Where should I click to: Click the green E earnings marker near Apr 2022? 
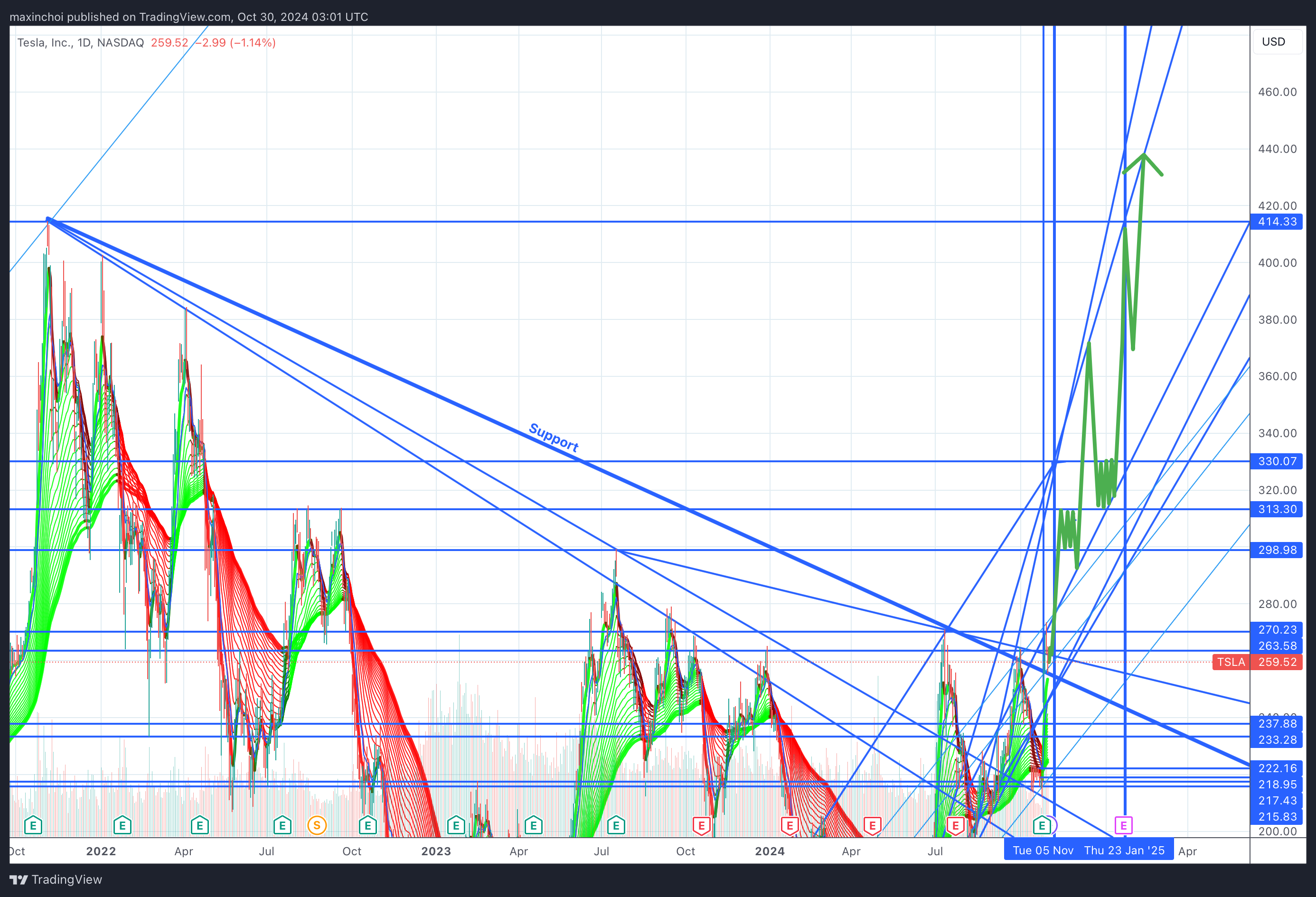(199, 825)
